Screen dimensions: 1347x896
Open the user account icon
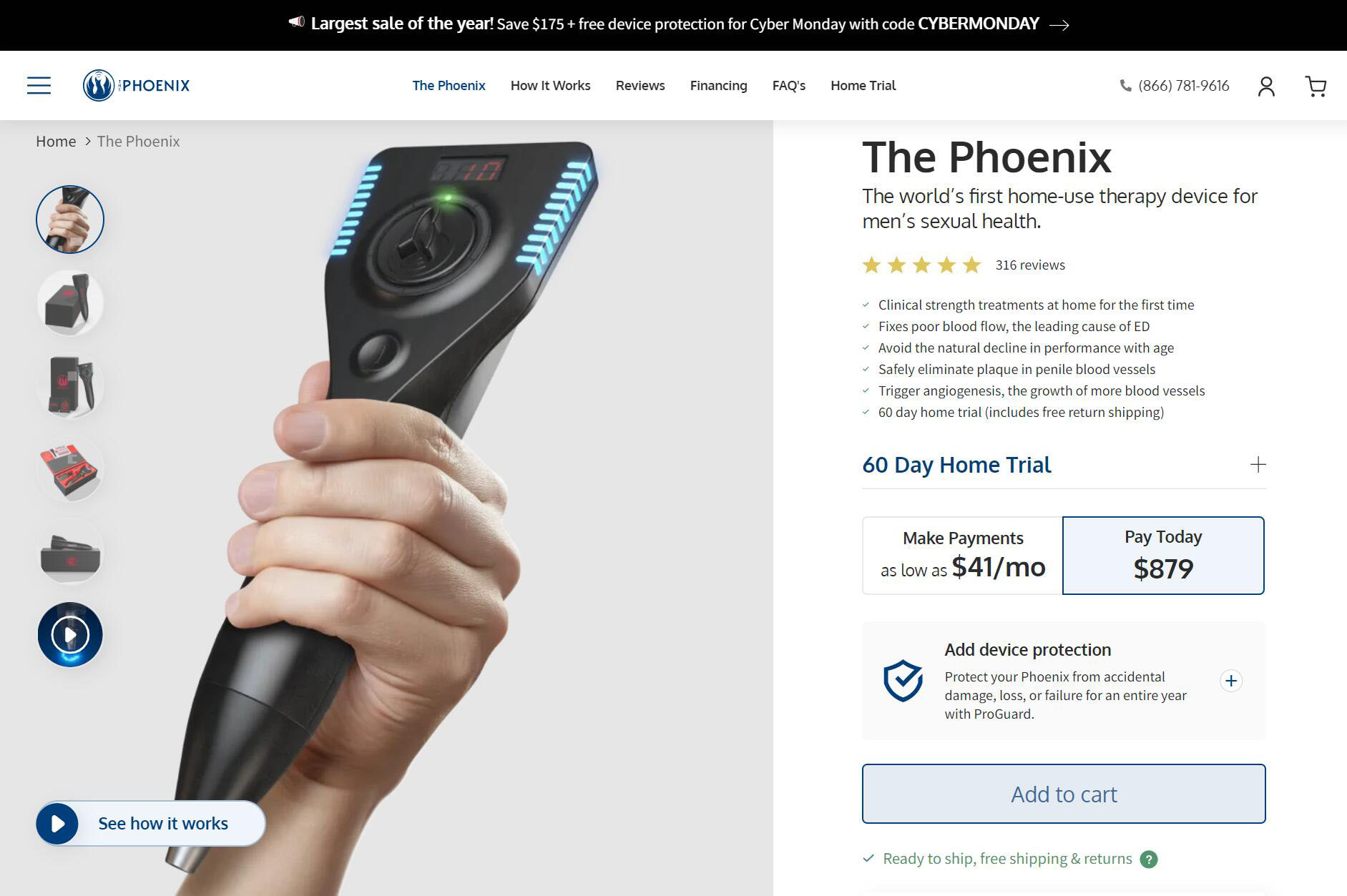coord(1266,87)
